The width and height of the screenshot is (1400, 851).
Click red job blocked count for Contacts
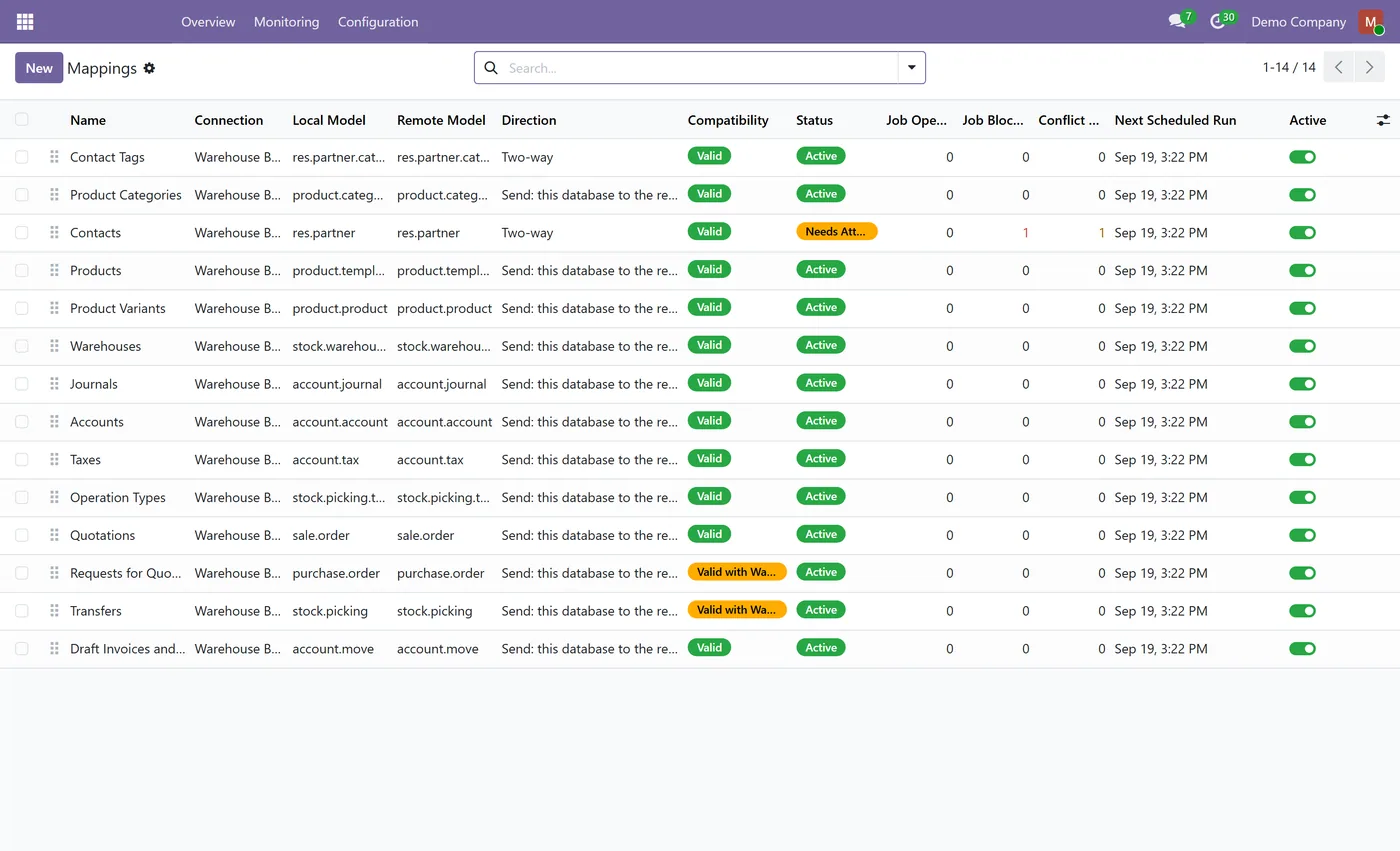coord(1025,233)
